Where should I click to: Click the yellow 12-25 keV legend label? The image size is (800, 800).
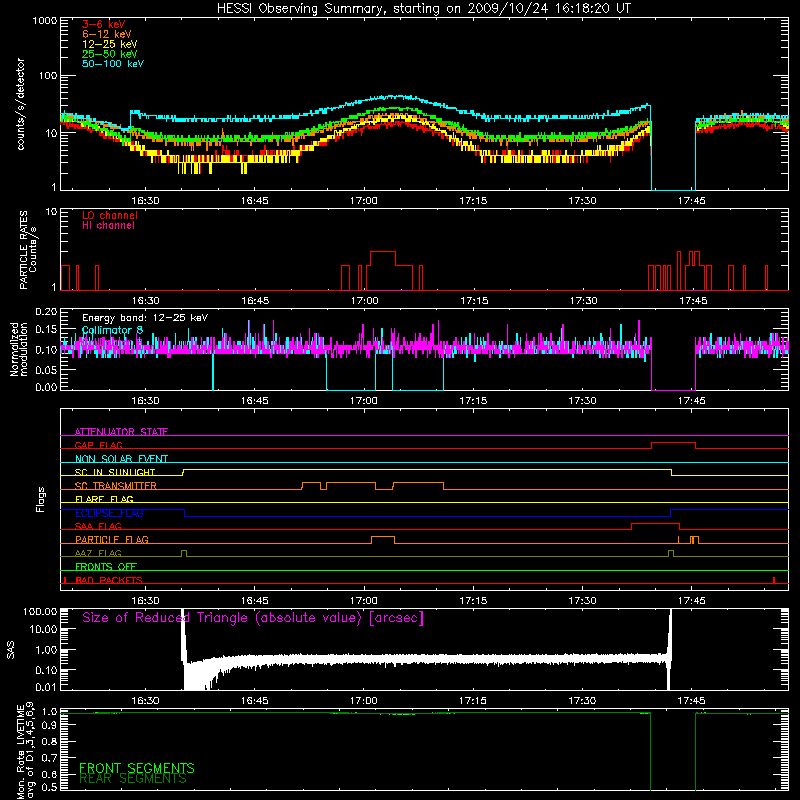(x=110, y=44)
